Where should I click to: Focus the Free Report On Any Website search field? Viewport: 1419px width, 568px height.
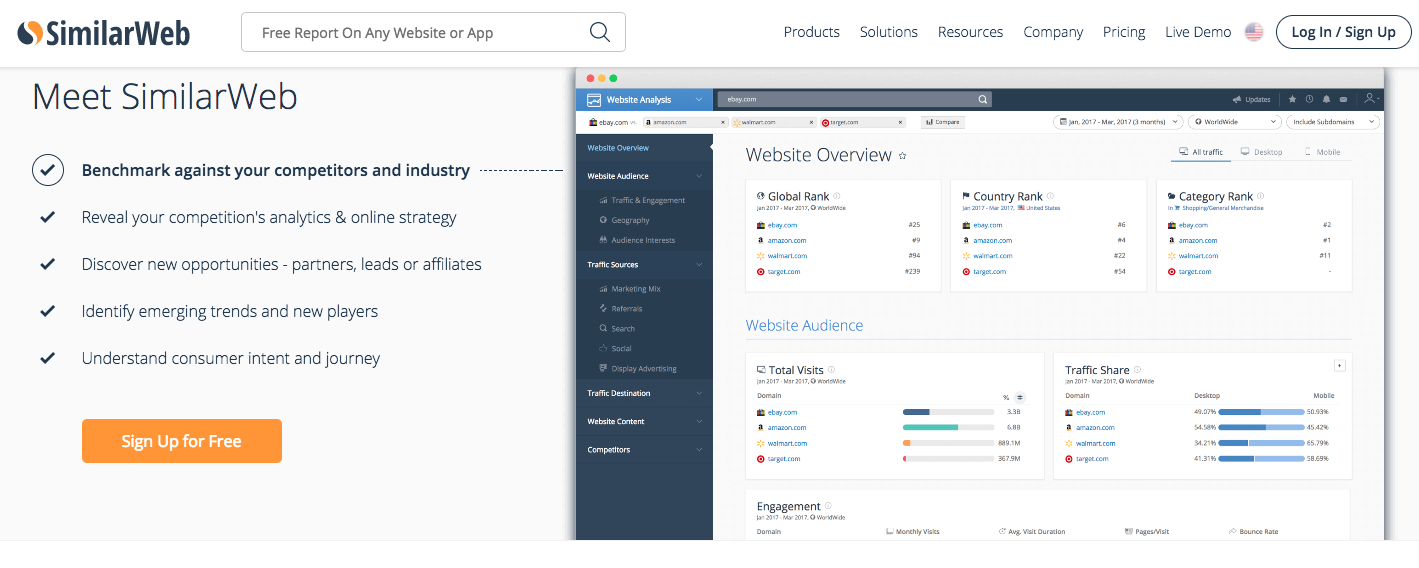point(433,32)
